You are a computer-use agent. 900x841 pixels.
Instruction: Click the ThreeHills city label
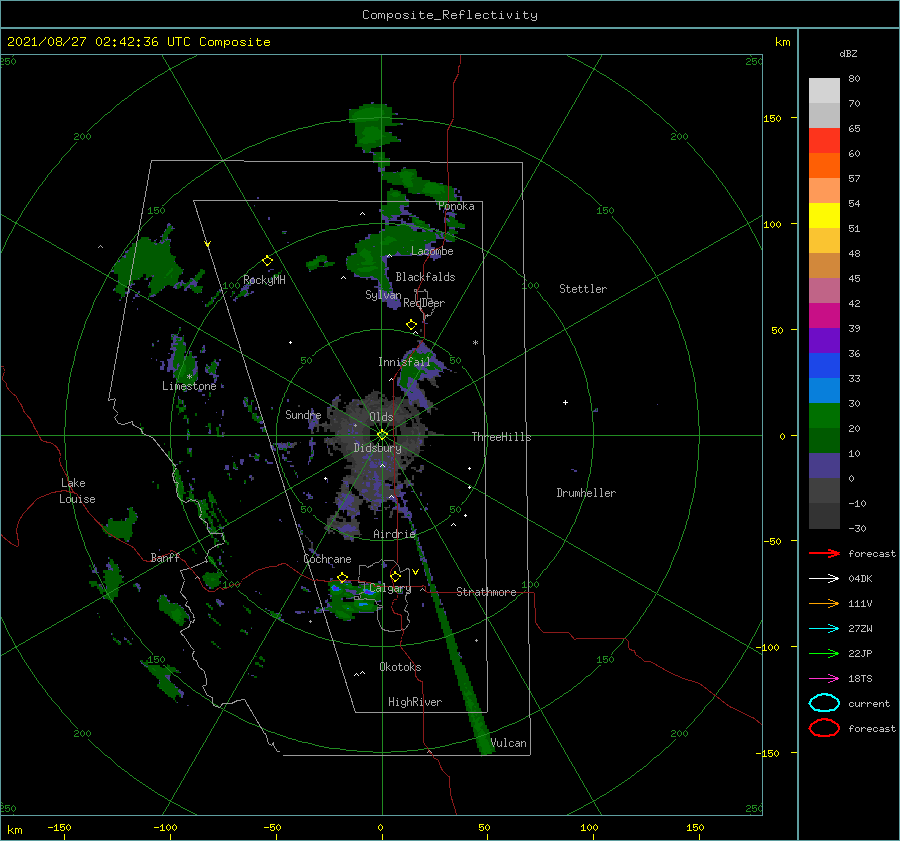502,437
